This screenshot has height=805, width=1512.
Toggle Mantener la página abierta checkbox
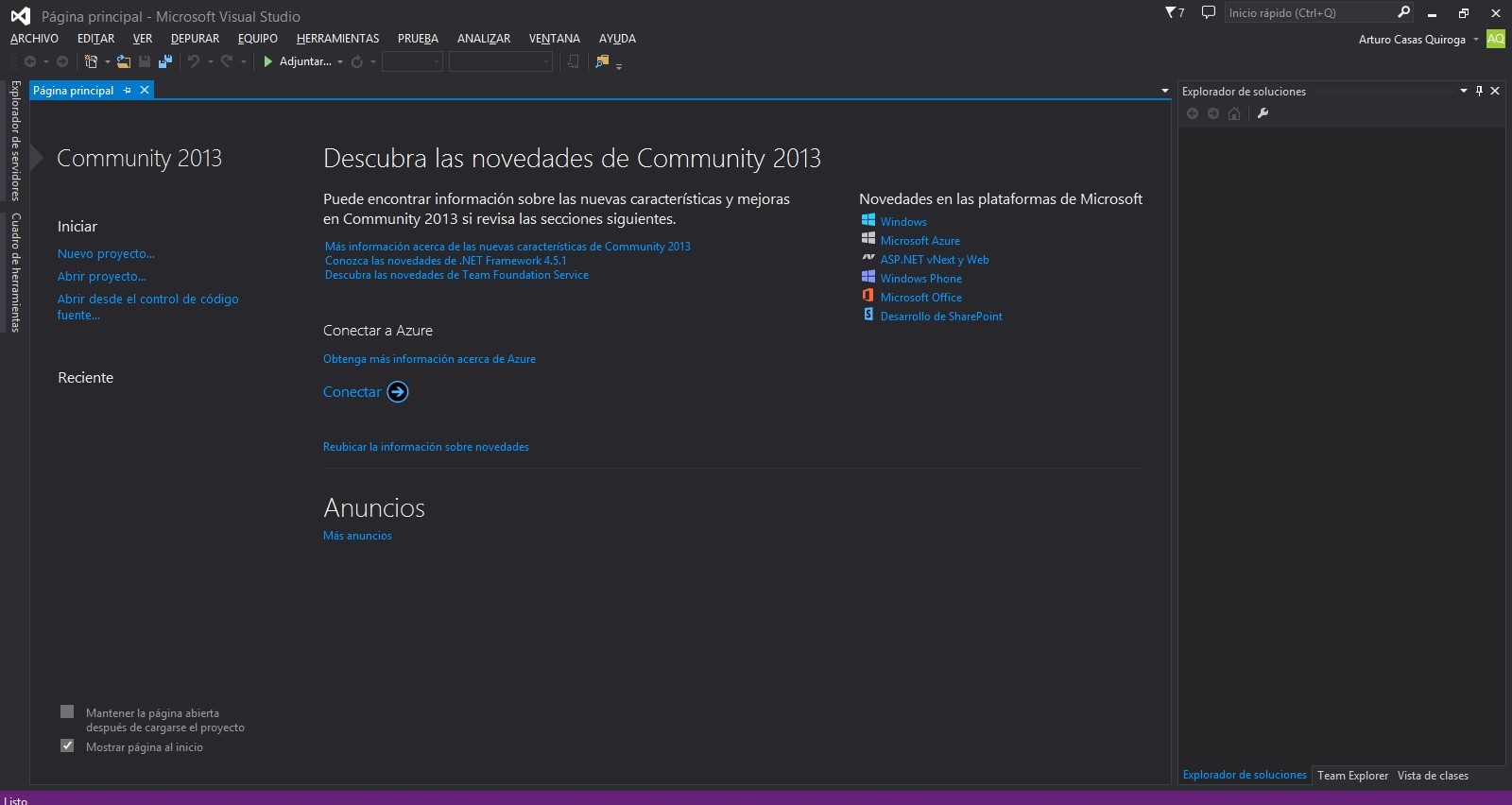click(x=67, y=711)
